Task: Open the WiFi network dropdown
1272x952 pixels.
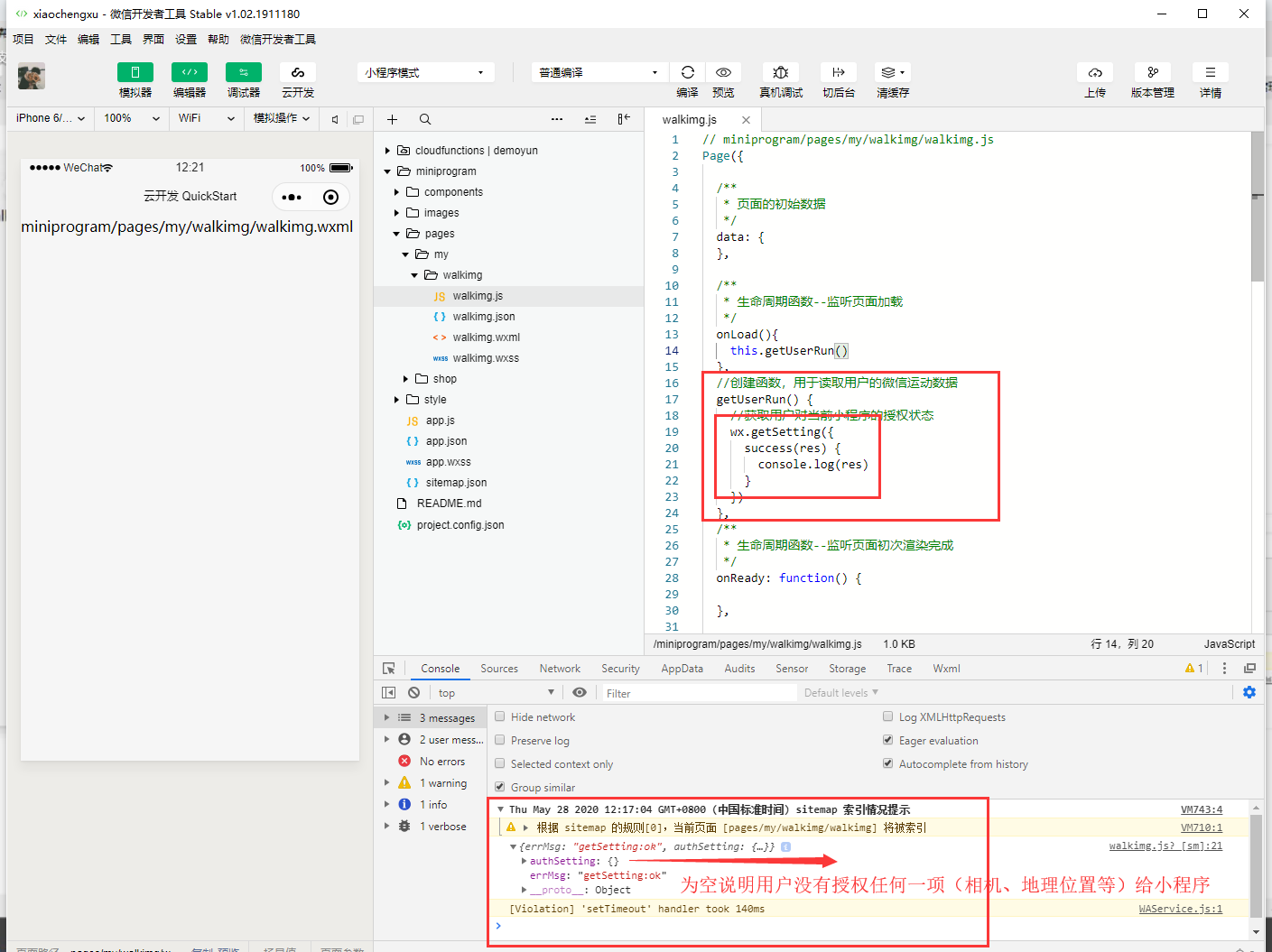Action: [207, 118]
